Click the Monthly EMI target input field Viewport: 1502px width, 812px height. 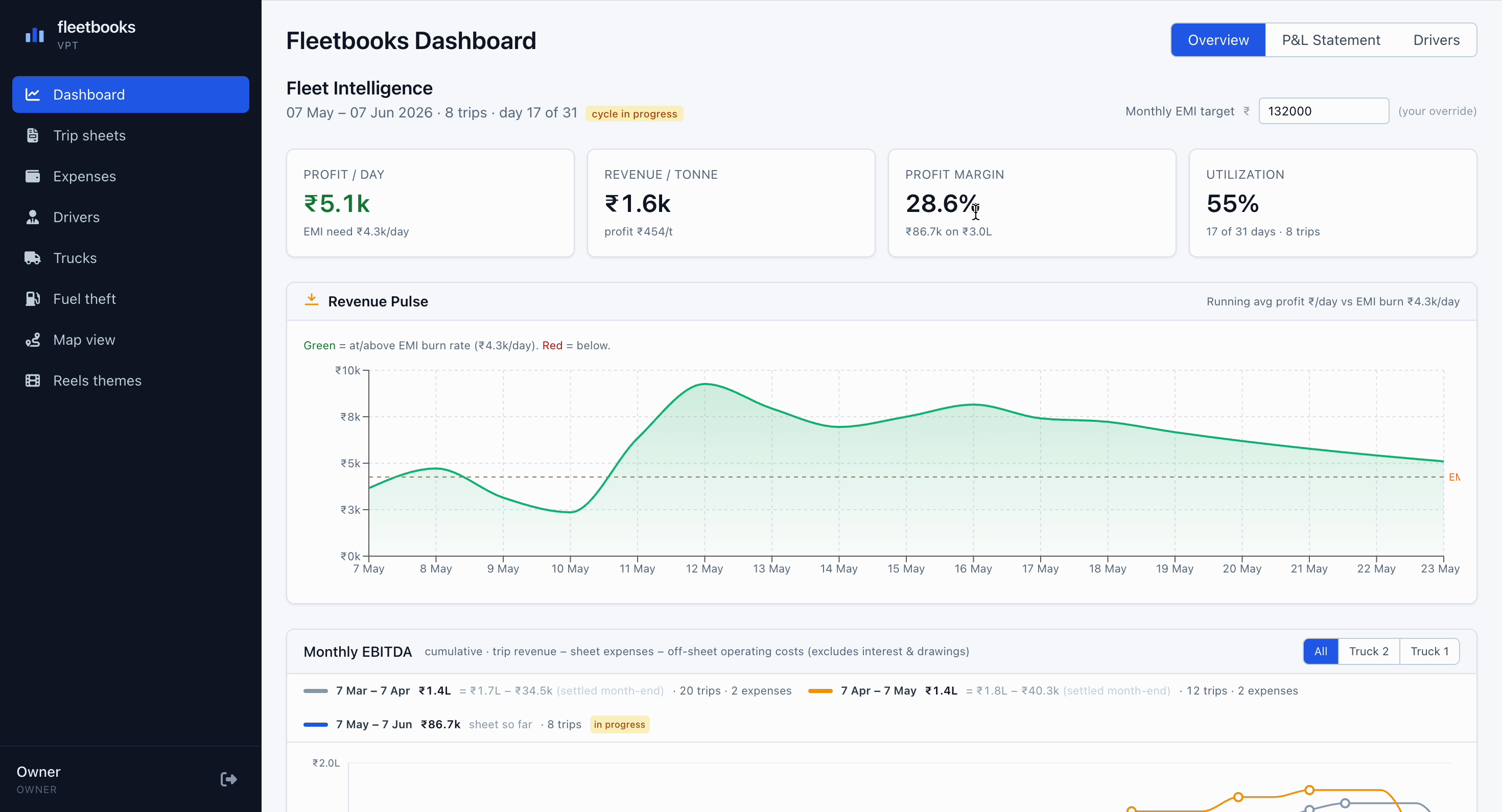1324,111
